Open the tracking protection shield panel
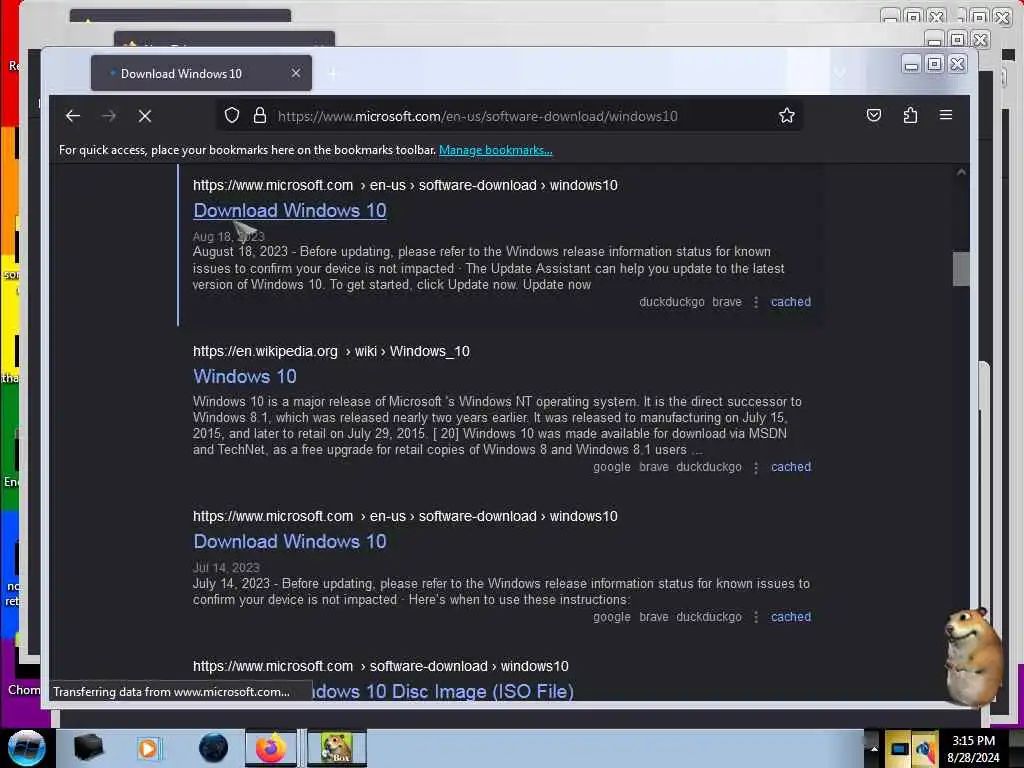Viewport: 1024px width, 768px height. coord(232,116)
